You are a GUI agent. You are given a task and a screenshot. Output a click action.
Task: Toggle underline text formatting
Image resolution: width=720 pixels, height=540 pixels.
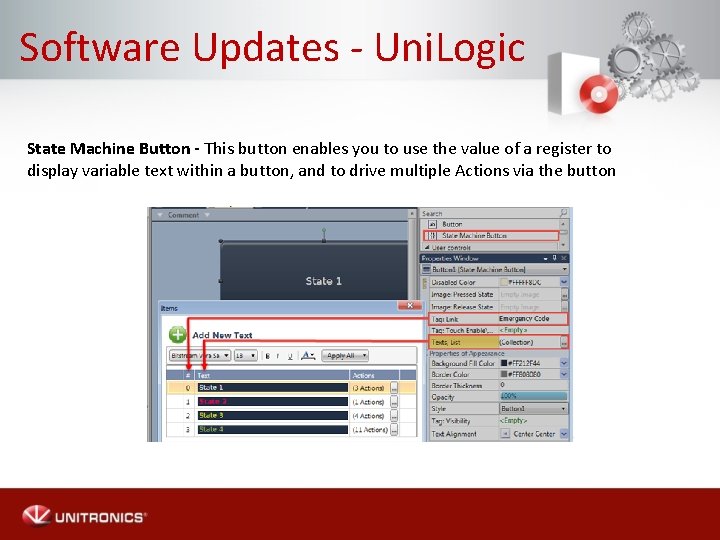[x=290, y=356]
